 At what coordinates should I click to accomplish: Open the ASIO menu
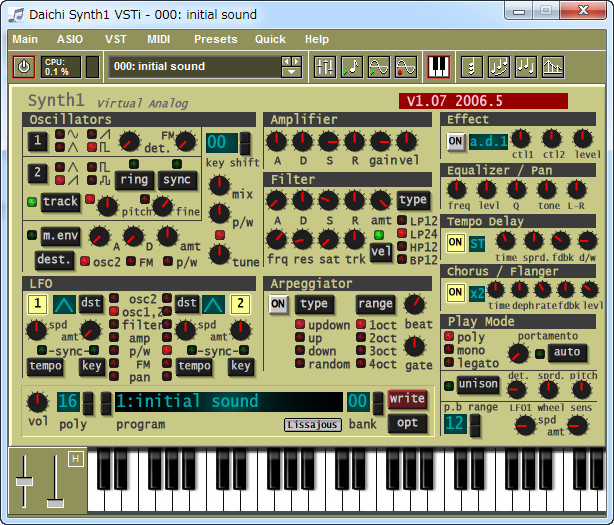pyautogui.click(x=70, y=39)
